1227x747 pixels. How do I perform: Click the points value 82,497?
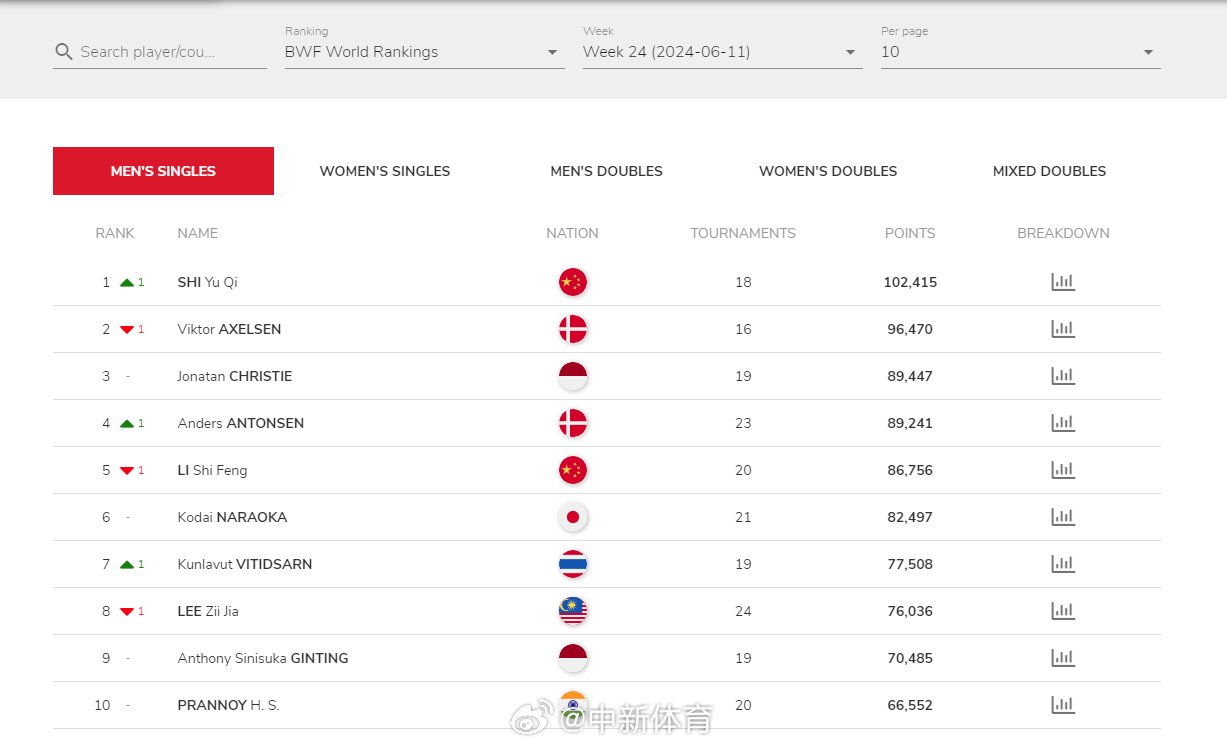pos(910,517)
